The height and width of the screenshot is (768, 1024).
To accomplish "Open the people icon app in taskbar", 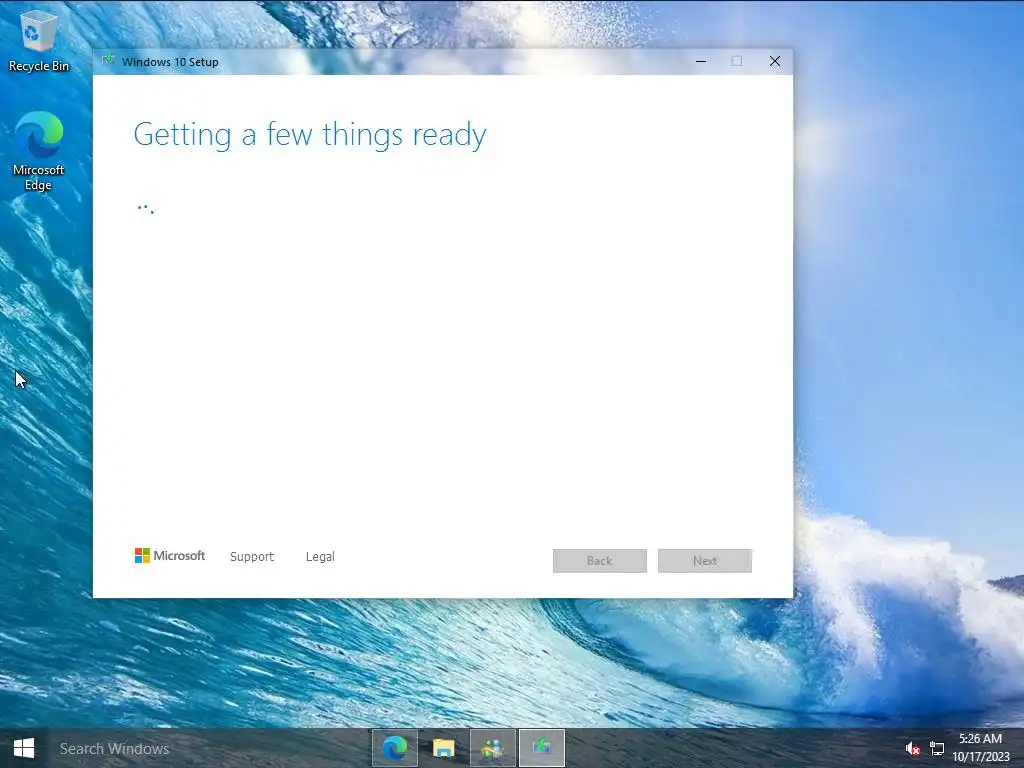I will point(492,748).
